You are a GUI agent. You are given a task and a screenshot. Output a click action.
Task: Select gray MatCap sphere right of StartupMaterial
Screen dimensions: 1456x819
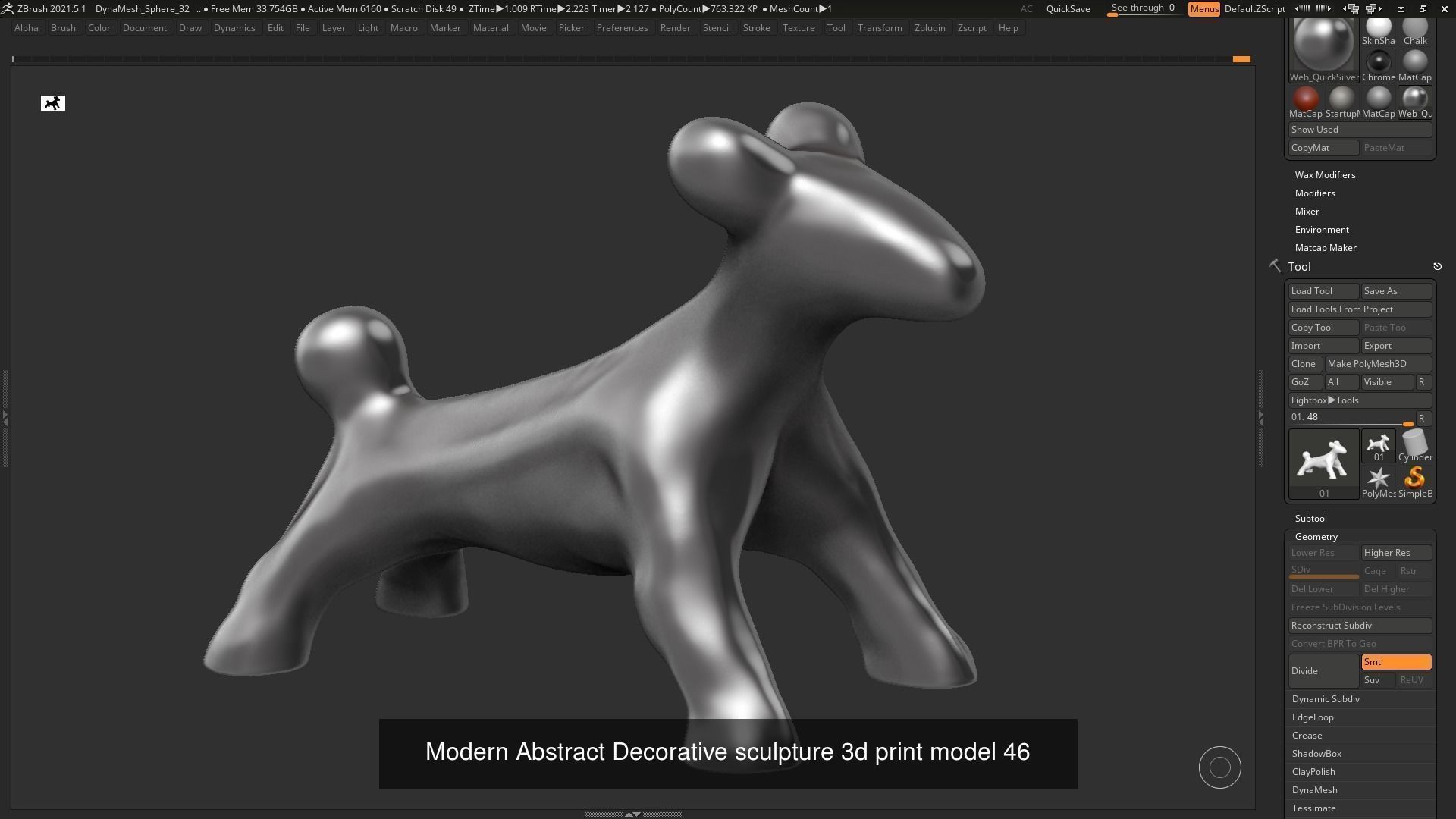pos(1378,102)
